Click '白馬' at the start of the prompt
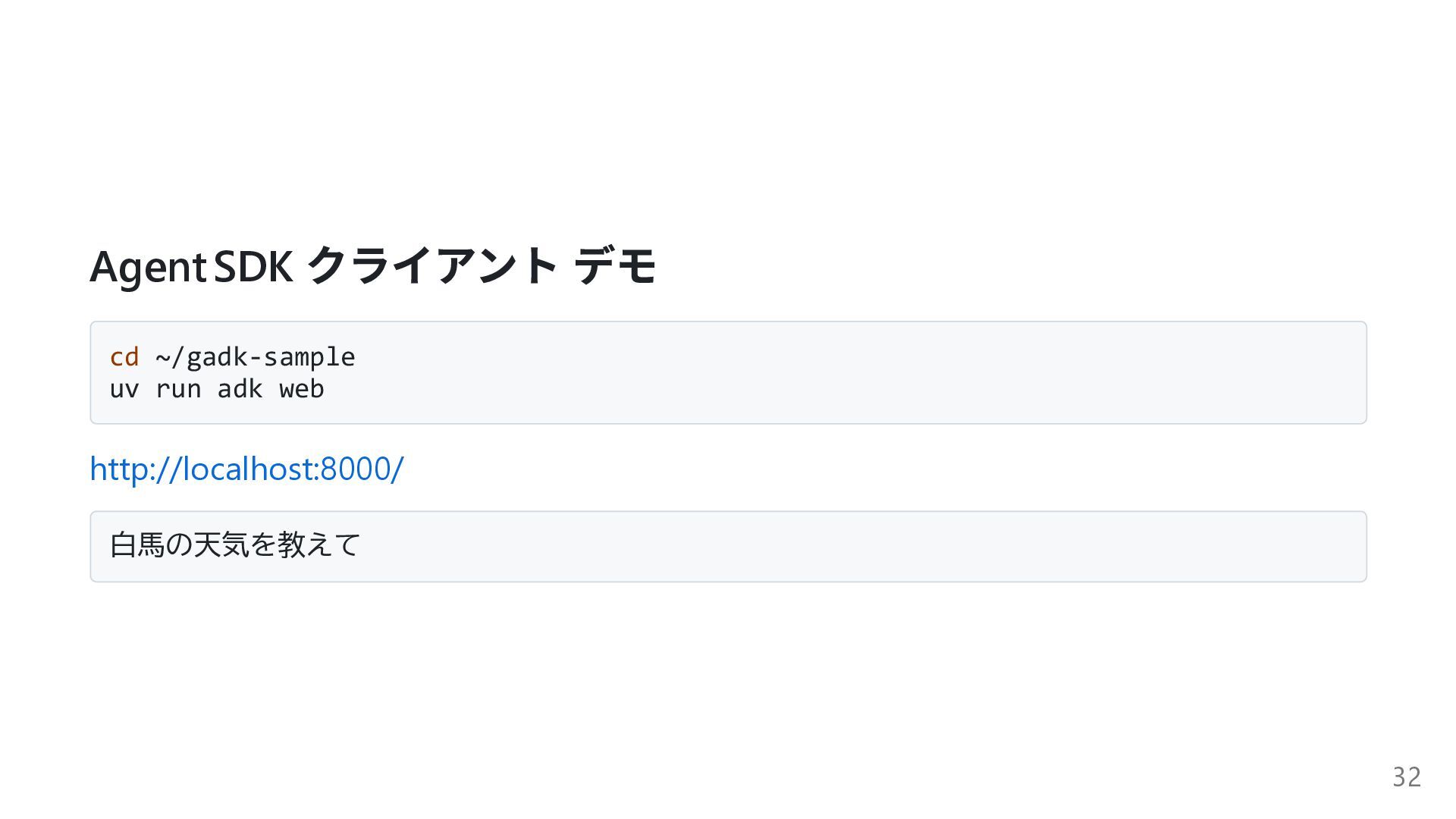Viewport: 1456px width, 819px height. [137, 545]
